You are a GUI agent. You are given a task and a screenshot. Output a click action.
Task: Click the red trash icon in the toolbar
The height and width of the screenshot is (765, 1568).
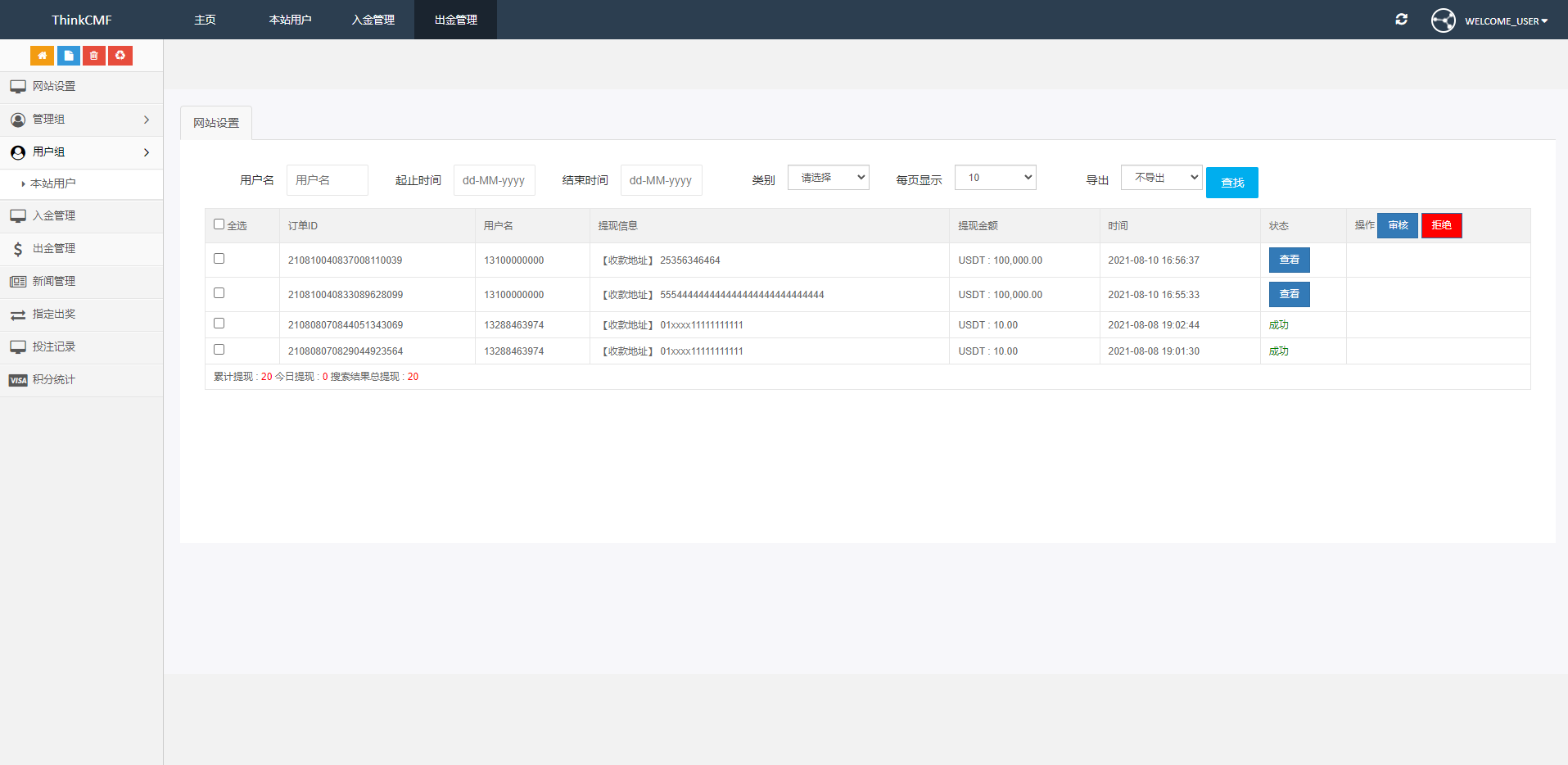coord(93,55)
